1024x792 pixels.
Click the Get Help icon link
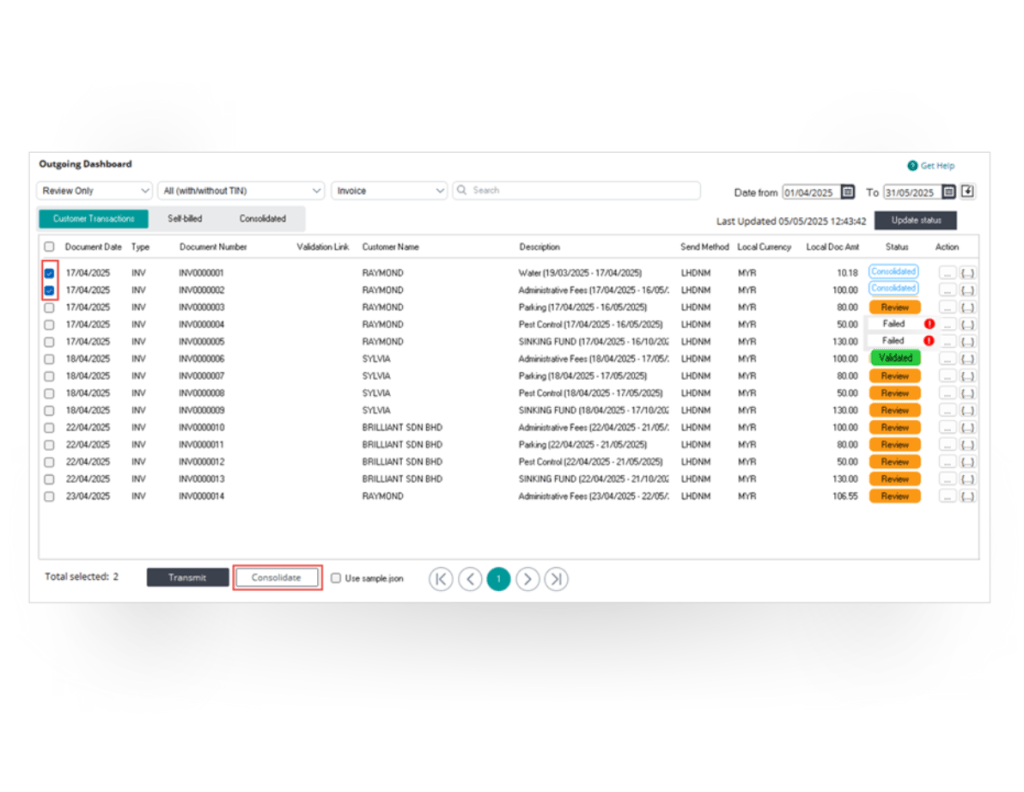(x=913, y=166)
